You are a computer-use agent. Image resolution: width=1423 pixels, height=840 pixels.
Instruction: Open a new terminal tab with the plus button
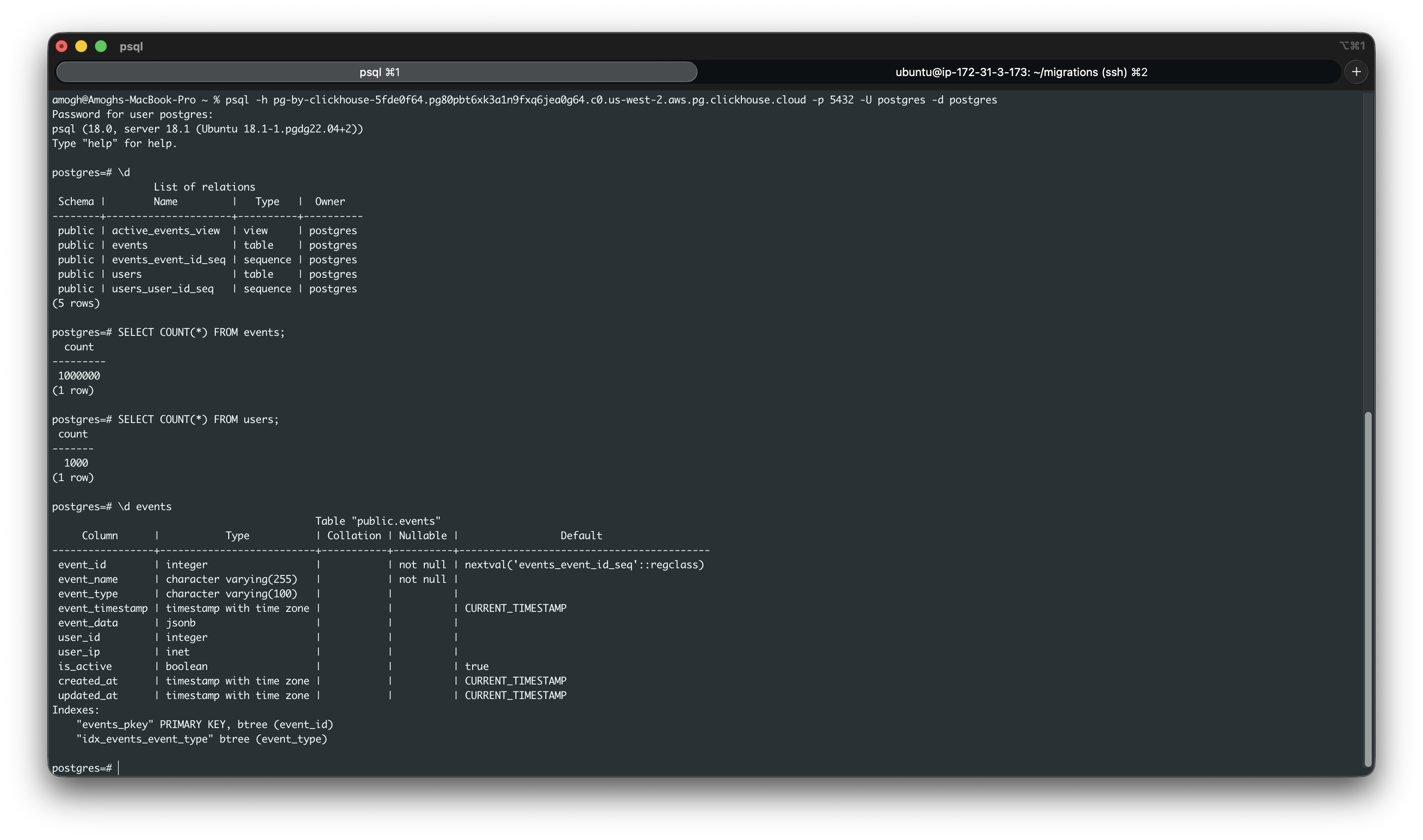point(1356,71)
